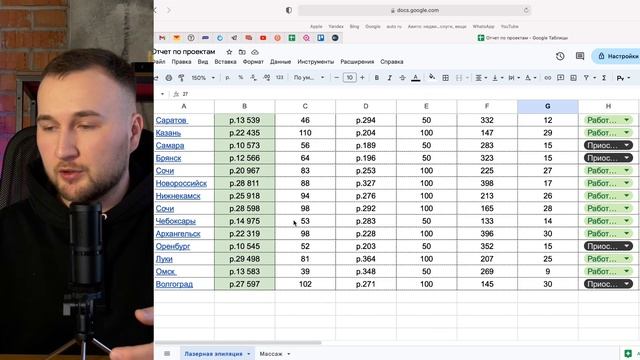Open the Справка menu
The height and width of the screenshot is (360, 640).
click(x=392, y=62)
